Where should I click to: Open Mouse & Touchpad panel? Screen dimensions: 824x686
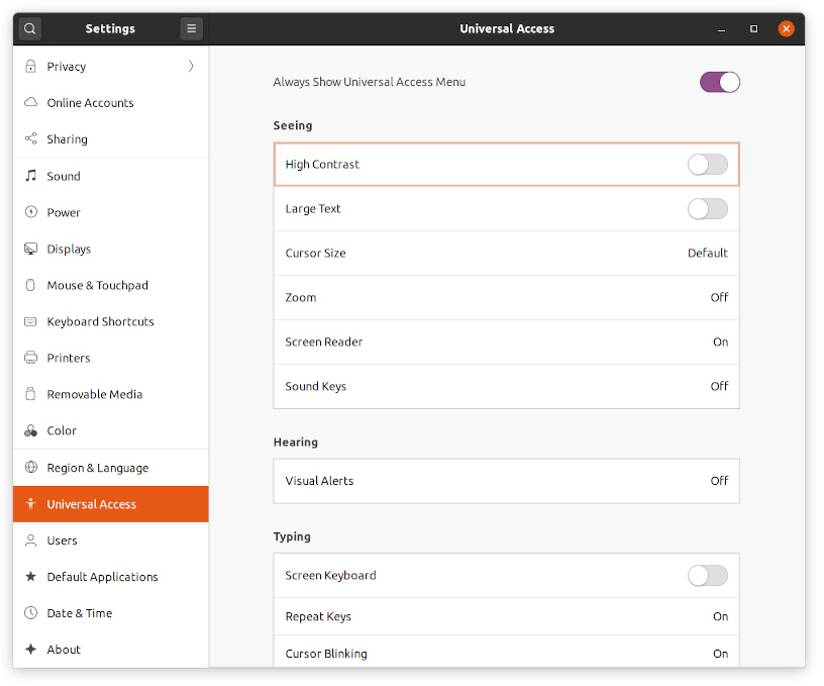[111, 285]
